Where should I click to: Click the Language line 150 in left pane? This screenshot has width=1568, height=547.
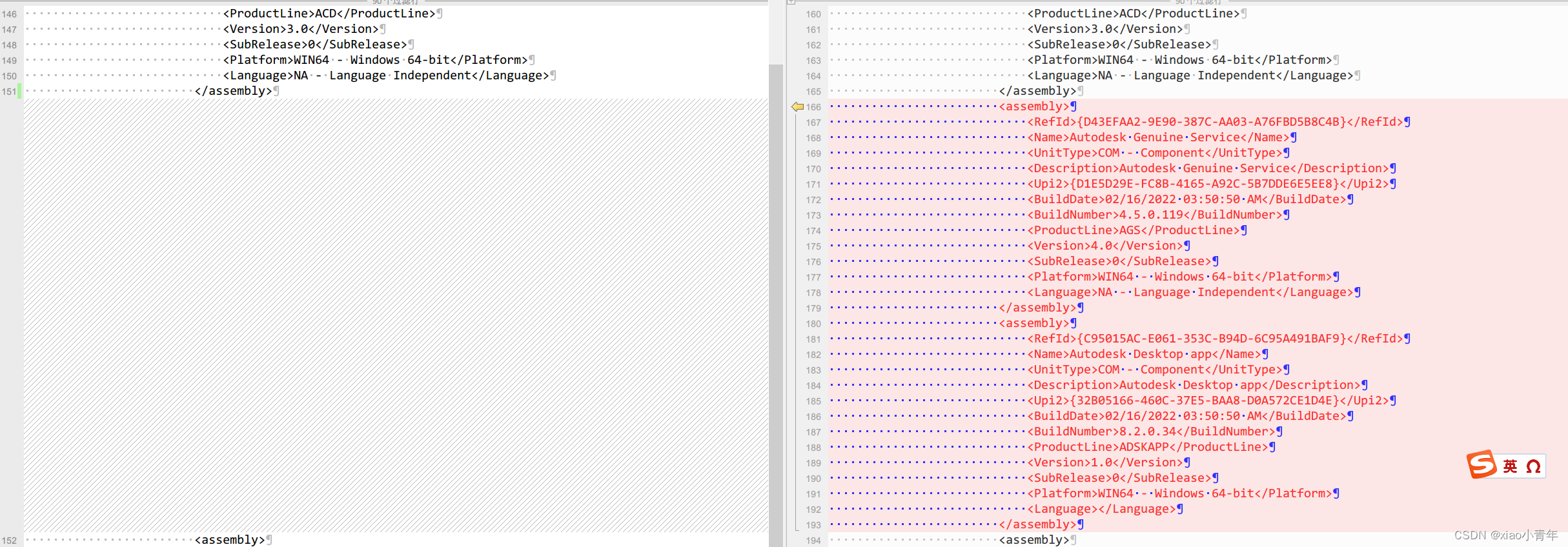point(387,75)
